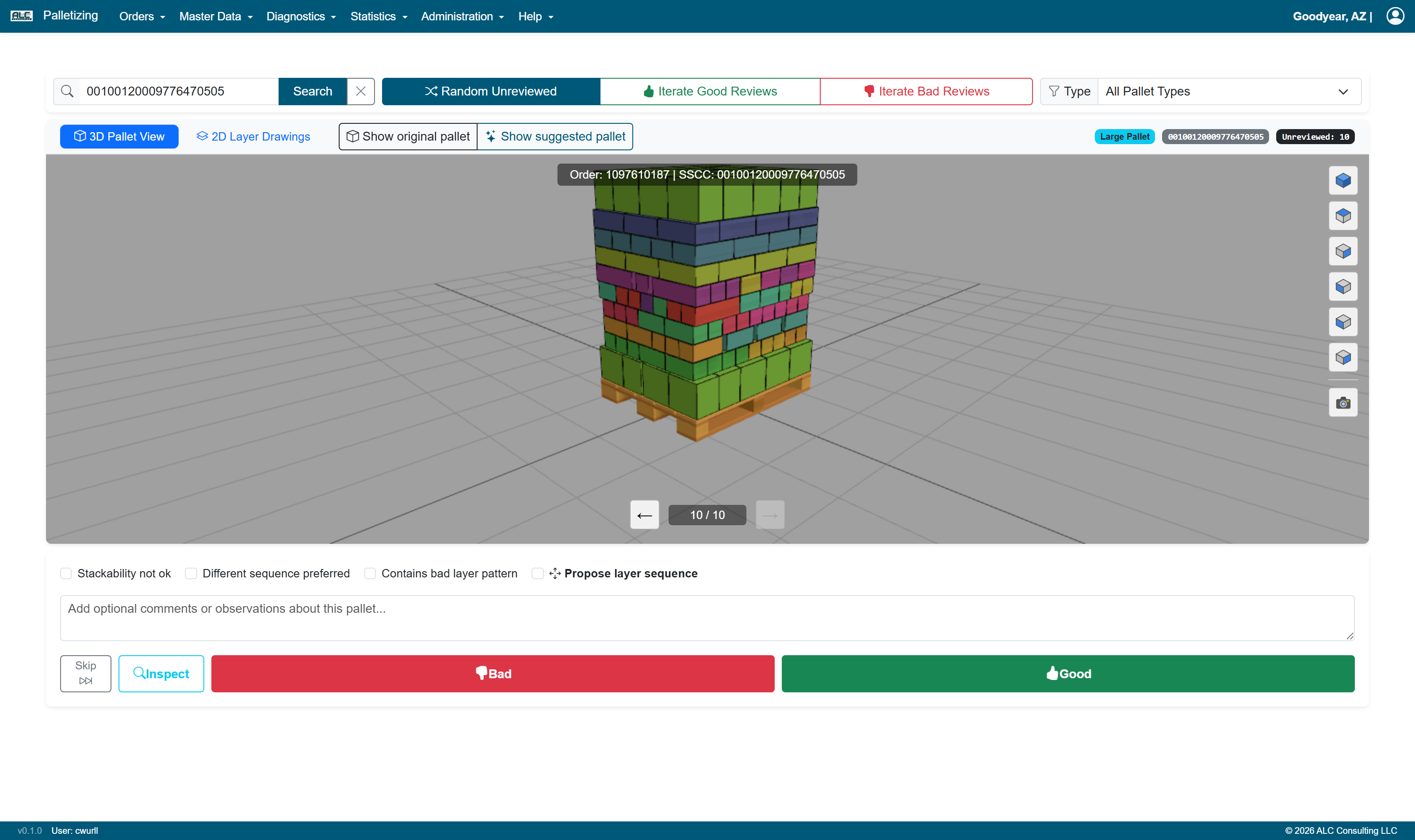Click the v0.1.0 version text
The image size is (1415, 840).
pyautogui.click(x=30, y=830)
